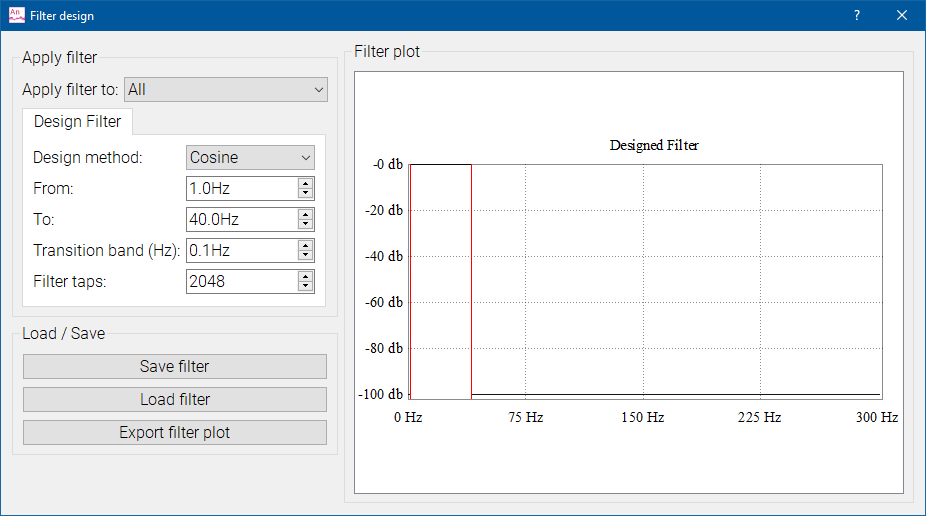Click the To frequency field showing 40.0Hz
Screen dimensions: 926x516
pos(241,219)
